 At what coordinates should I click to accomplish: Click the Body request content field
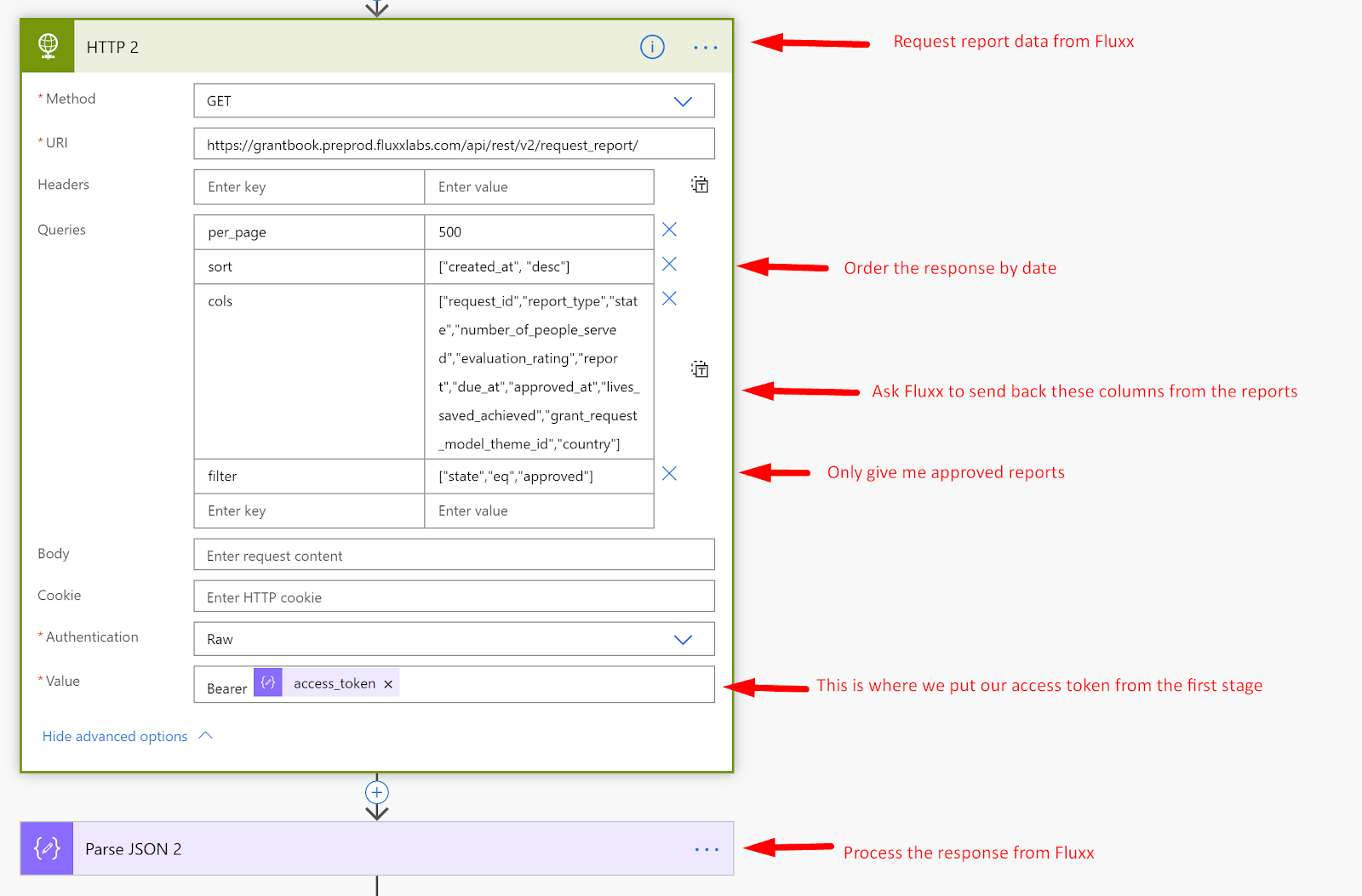click(x=454, y=555)
